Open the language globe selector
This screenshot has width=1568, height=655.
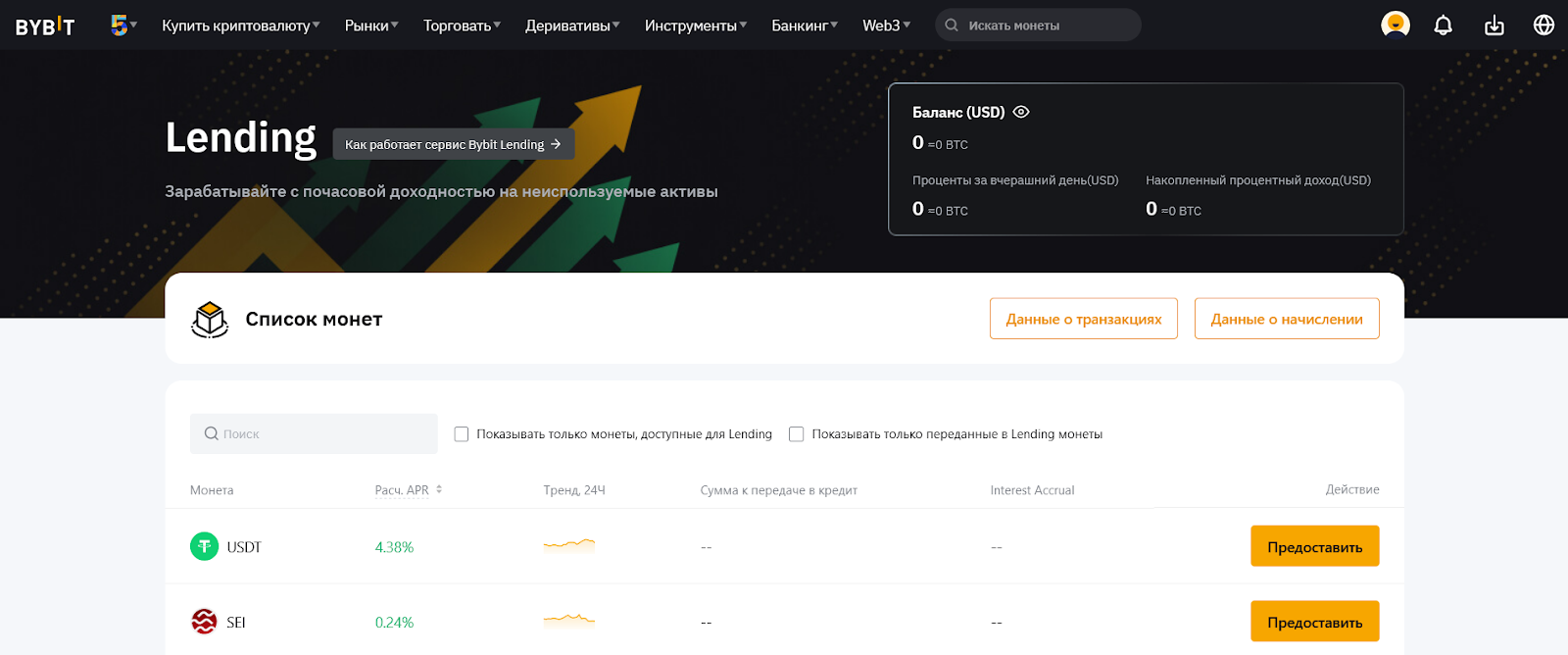1543,25
